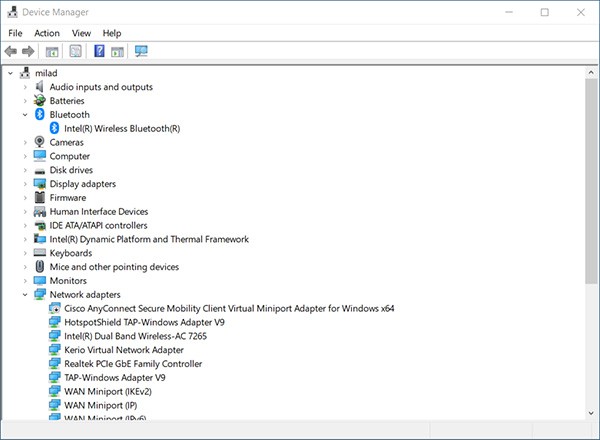The height and width of the screenshot is (440, 600).
Task: Click the Display adapters icon
Action: pyautogui.click(x=40, y=184)
